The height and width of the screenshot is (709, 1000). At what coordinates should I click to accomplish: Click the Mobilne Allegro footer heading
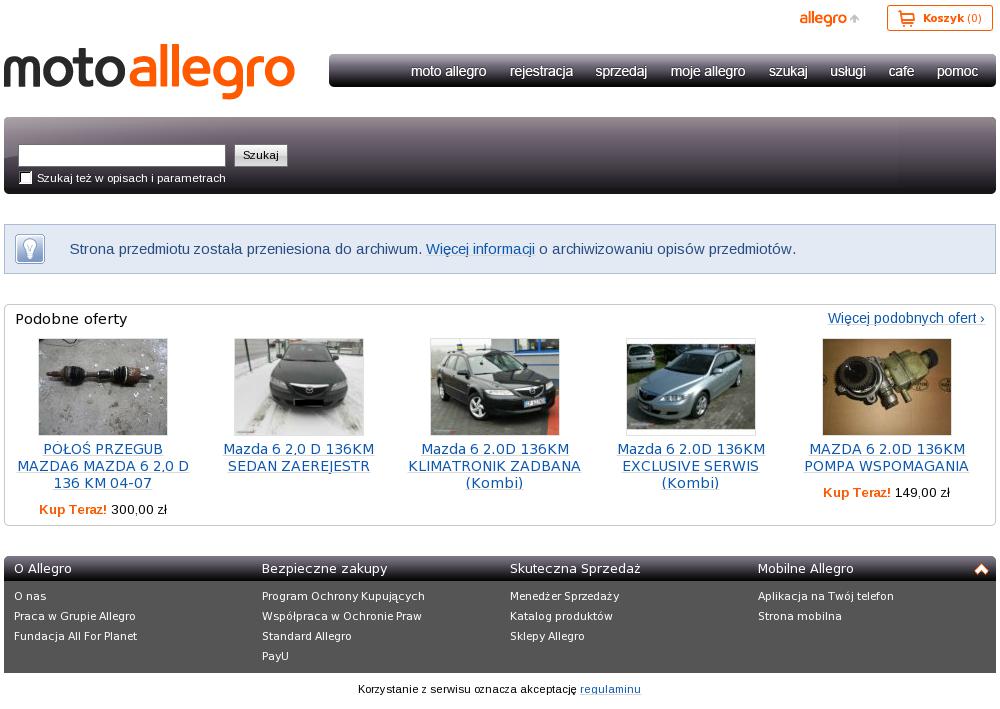805,568
